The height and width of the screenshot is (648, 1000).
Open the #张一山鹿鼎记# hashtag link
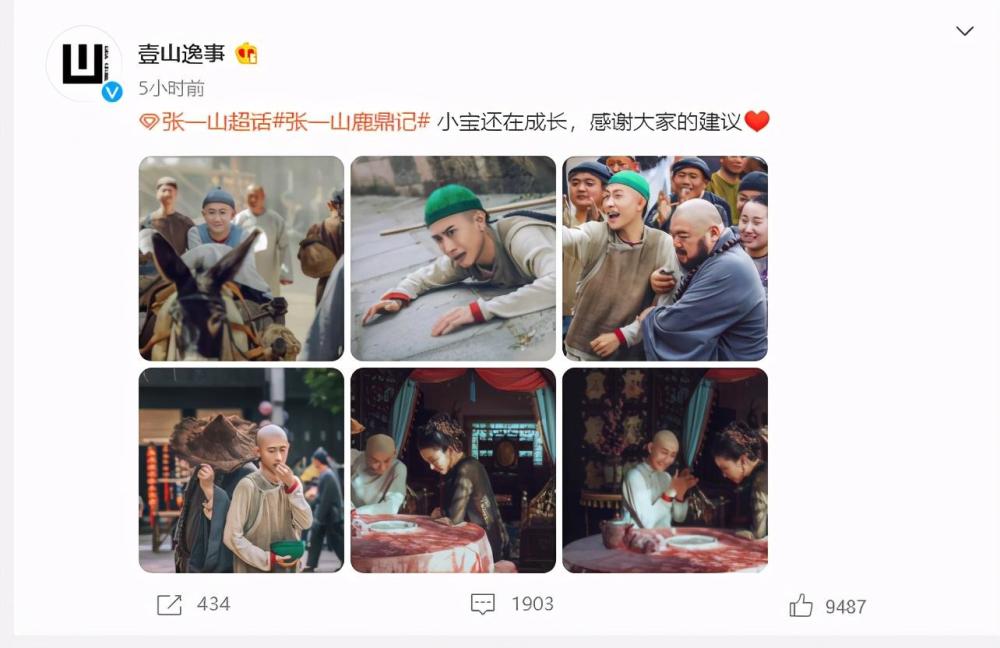(351, 121)
